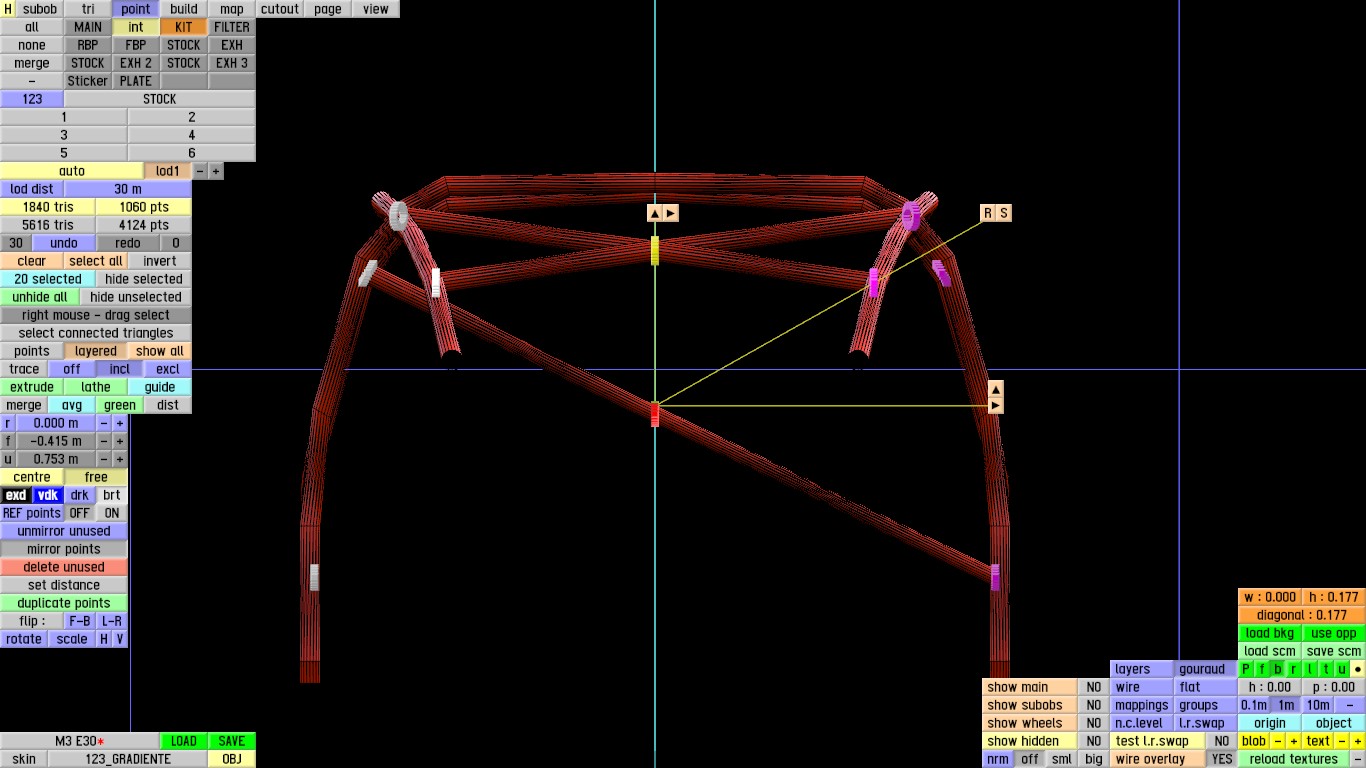
Task: Click right arrow handle beside the R button line end
Action: [996, 405]
